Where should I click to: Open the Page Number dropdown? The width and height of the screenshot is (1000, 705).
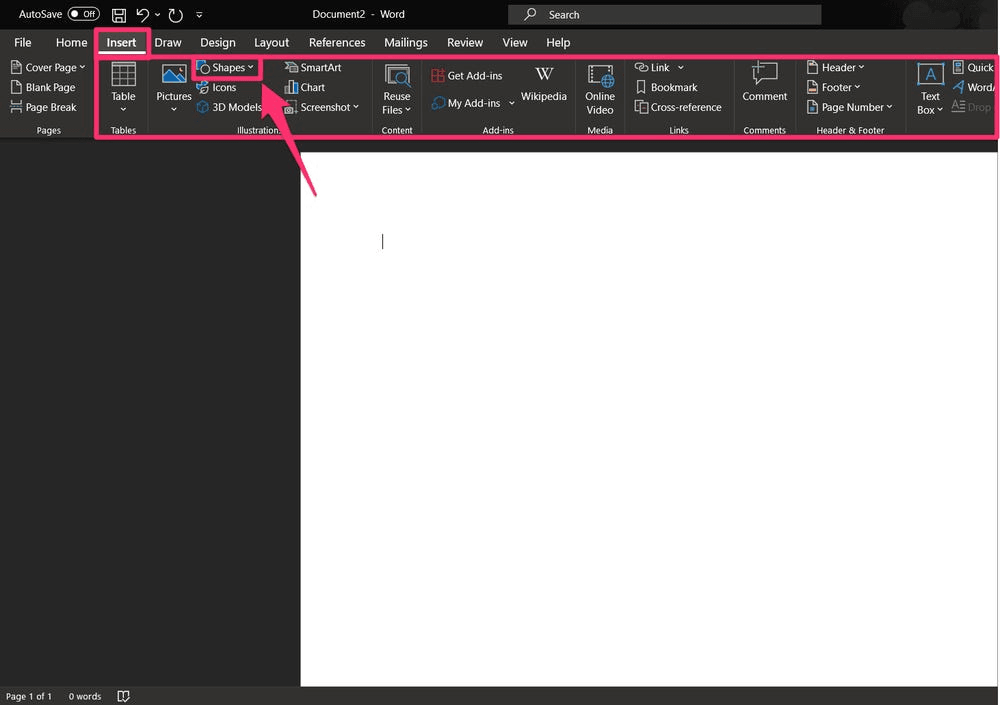click(x=850, y=107)
